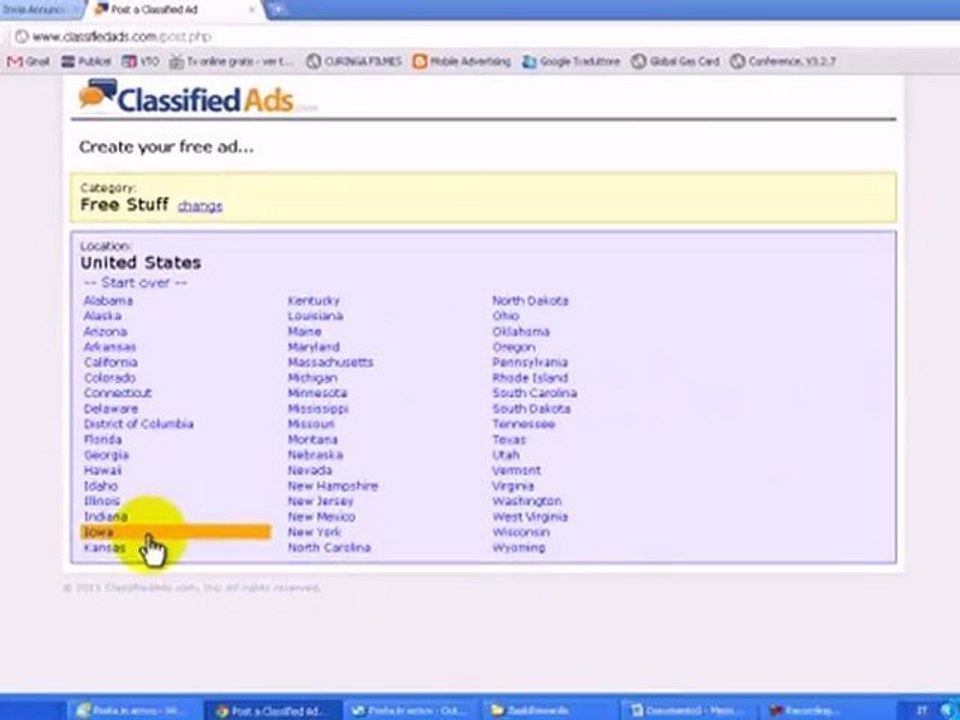Pick Utah in the location list
The image size is (960, 720).
click(x=506, y=455)
